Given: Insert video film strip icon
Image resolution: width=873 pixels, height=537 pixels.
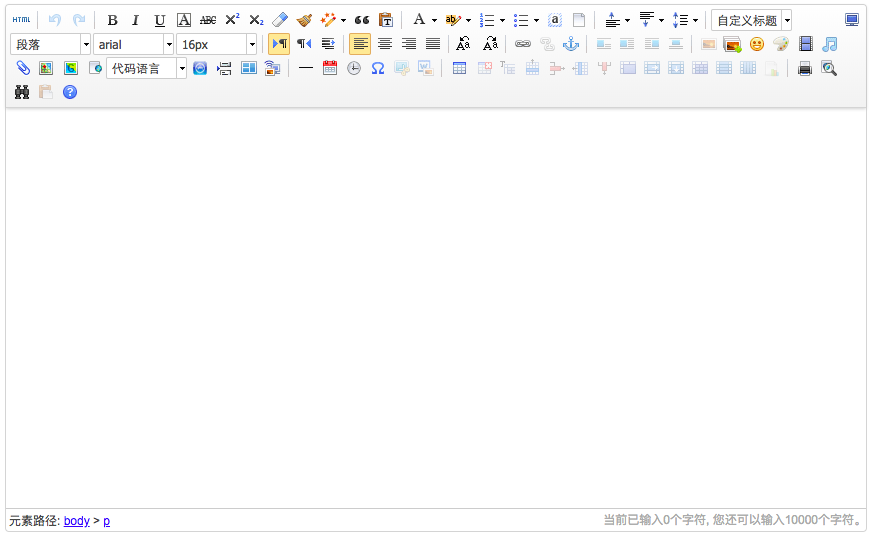Looking at the screenshot, I should 806,44.
